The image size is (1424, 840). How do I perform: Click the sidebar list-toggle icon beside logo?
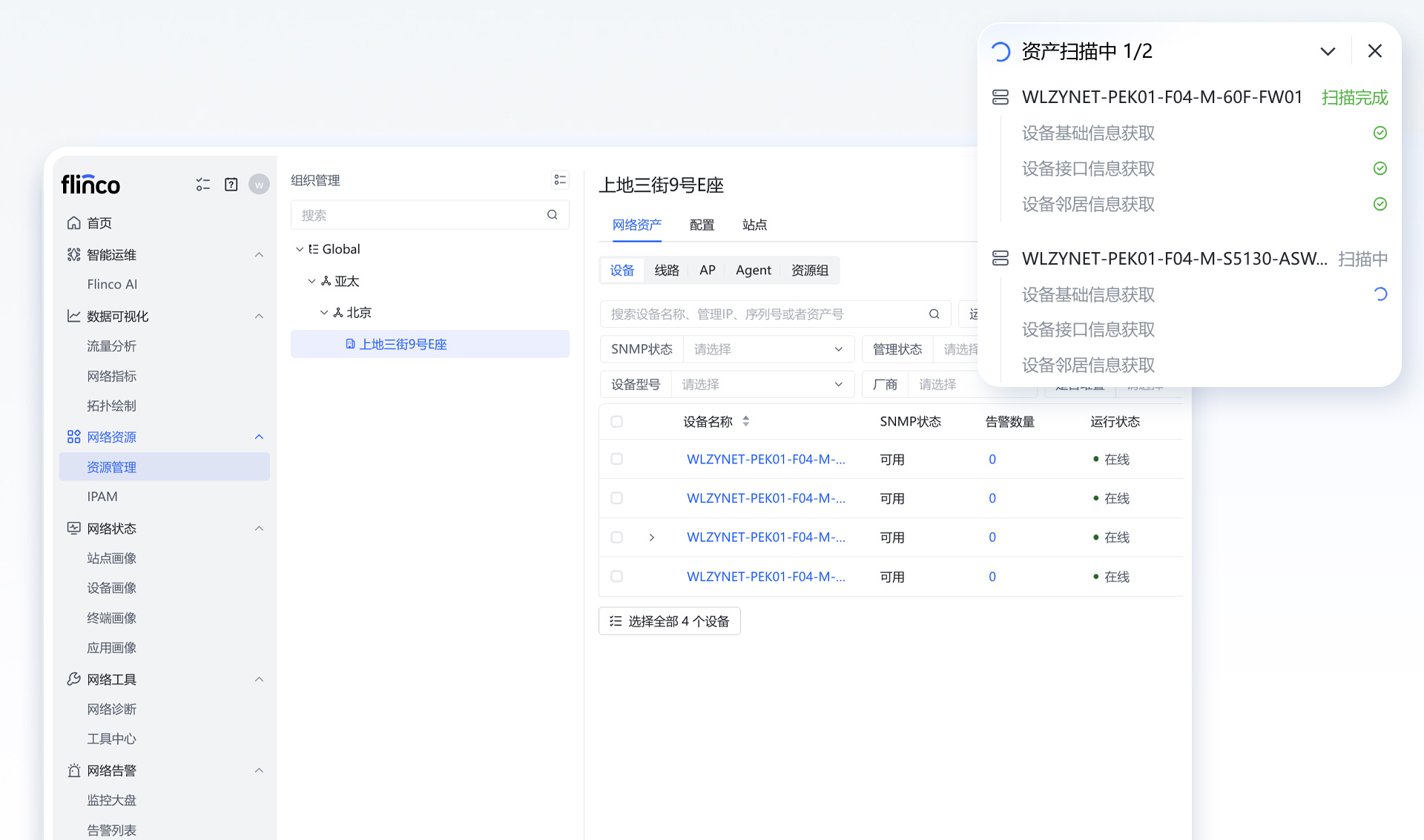pyautogui.click(x=202, y=185)
